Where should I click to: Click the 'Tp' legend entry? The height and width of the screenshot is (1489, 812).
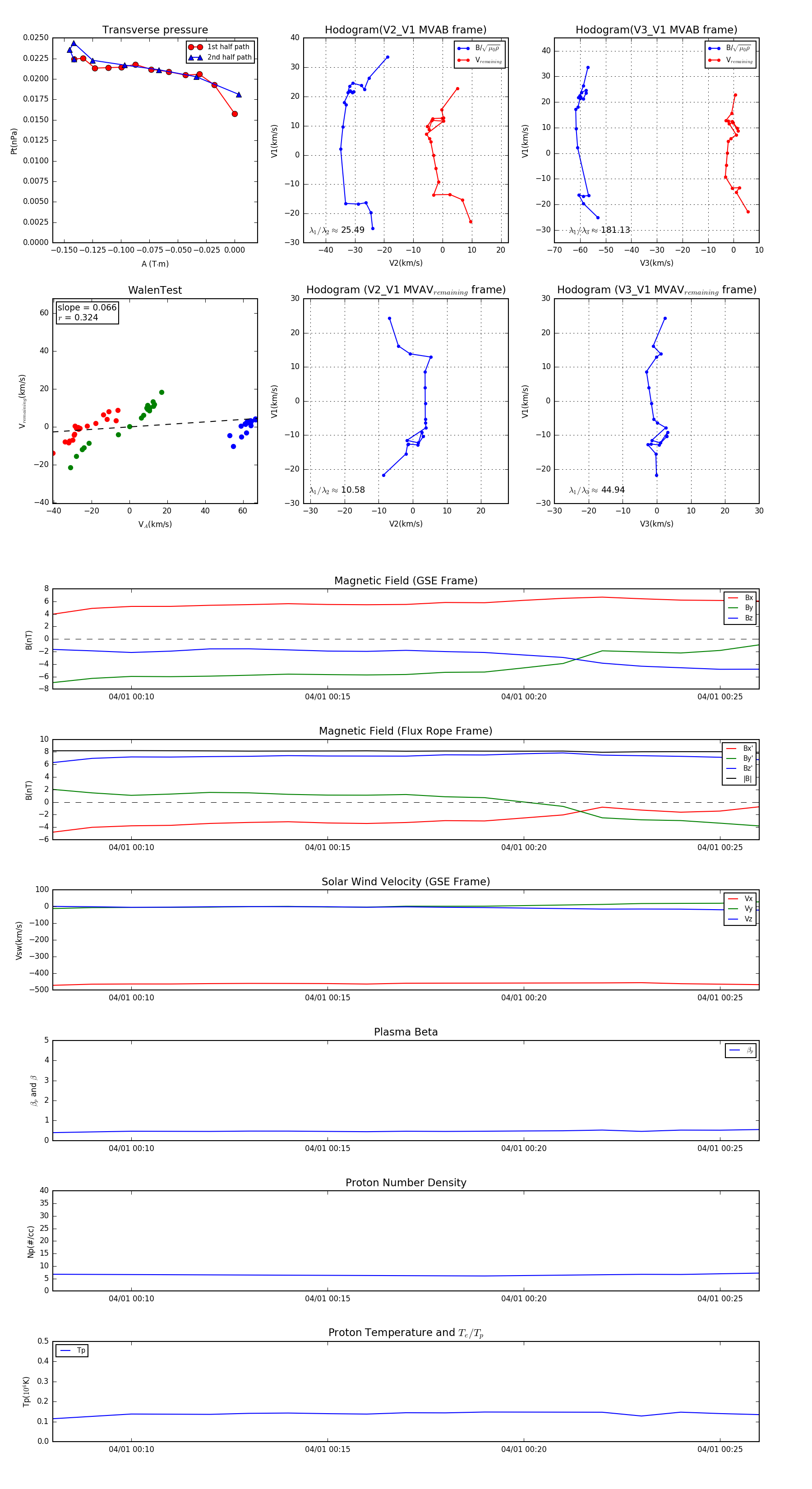[72, 1350]
